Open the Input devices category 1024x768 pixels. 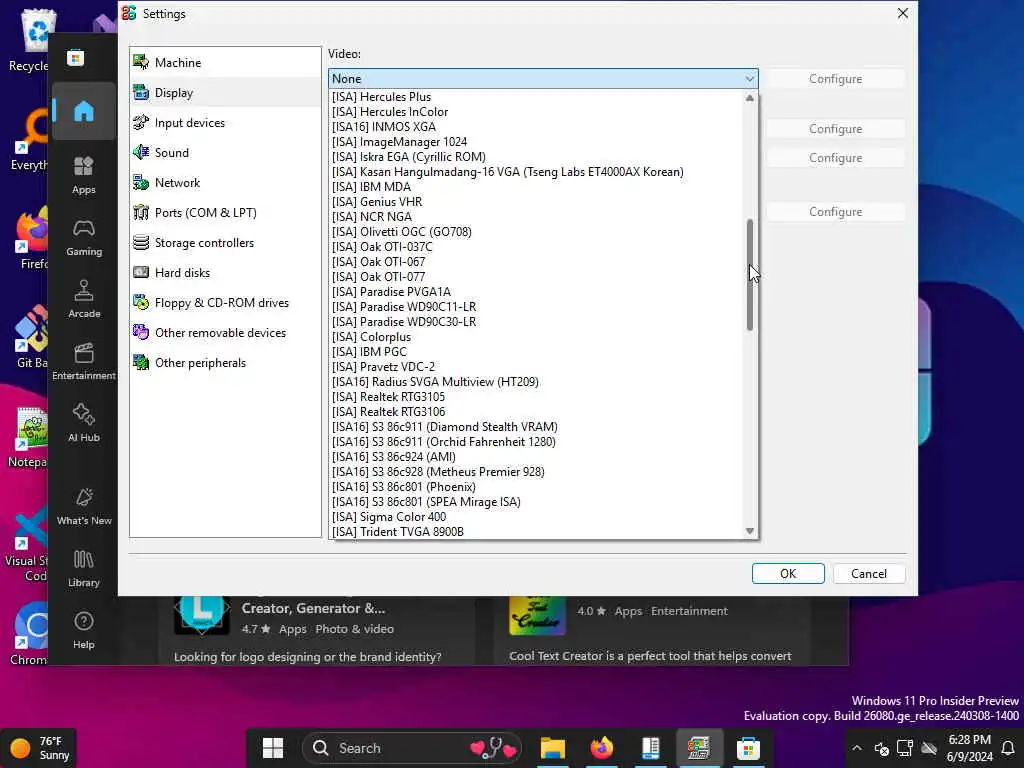pos(225,123)
